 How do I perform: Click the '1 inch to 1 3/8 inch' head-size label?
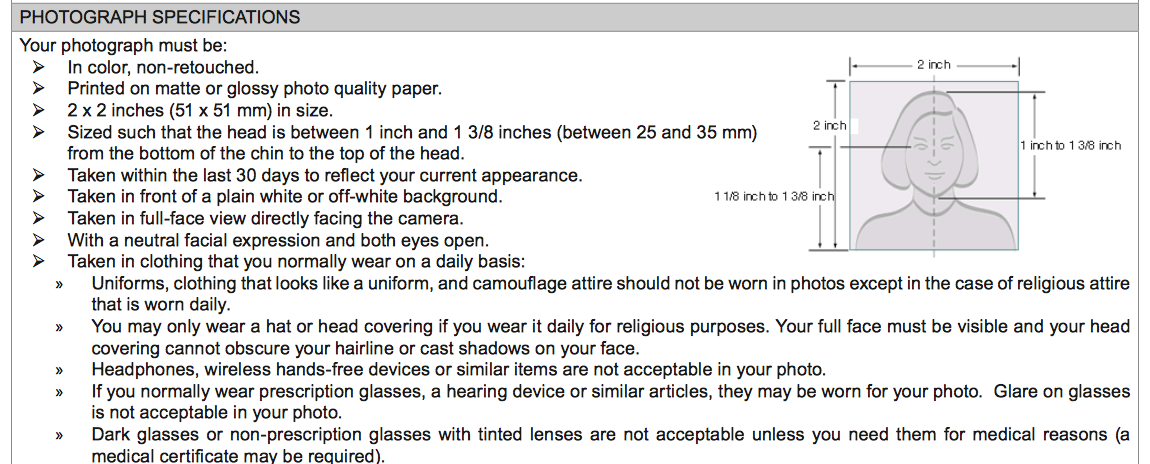coord(1070,145)
